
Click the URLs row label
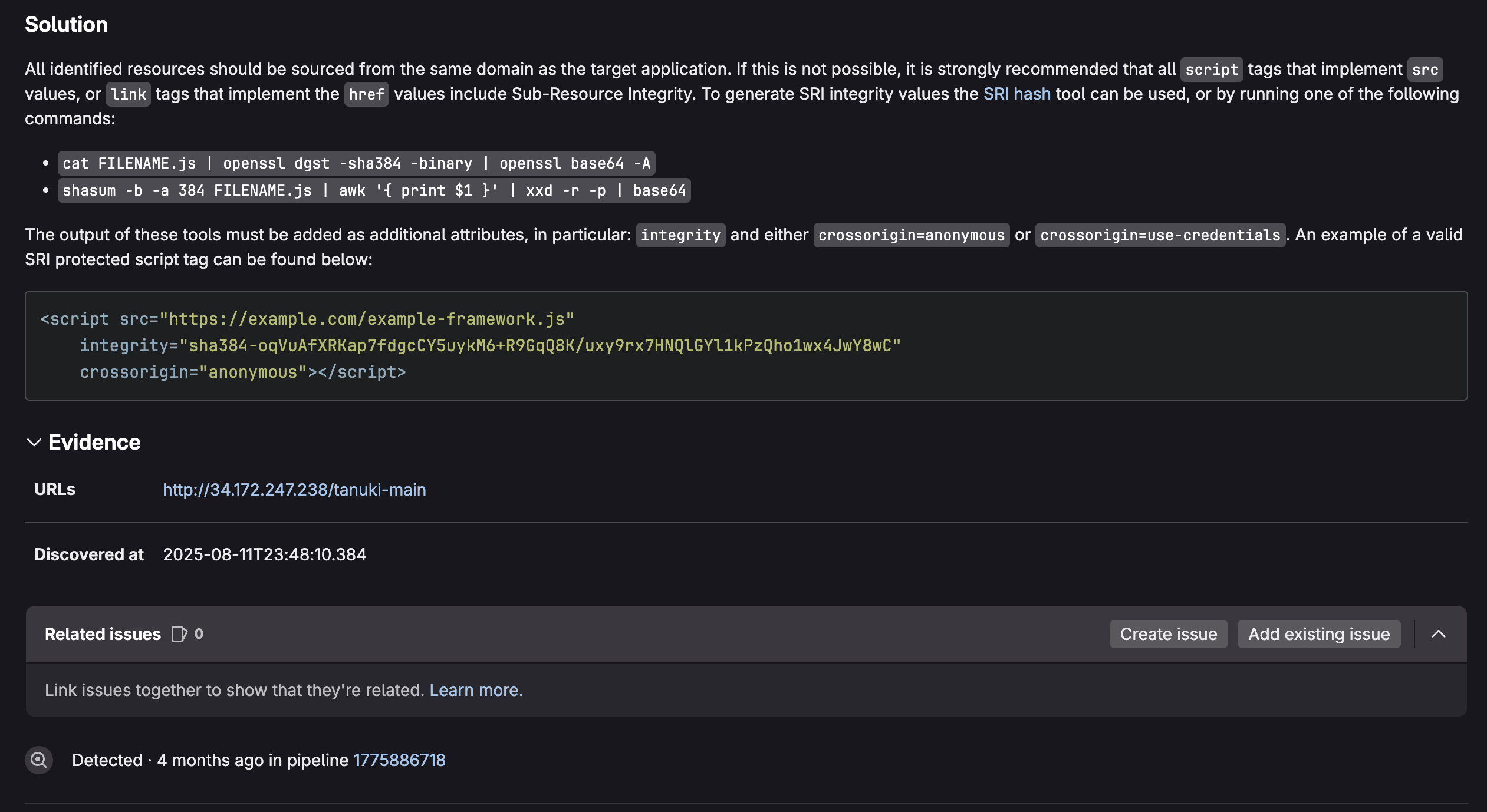pyautogui.click(x=55, y=490)
